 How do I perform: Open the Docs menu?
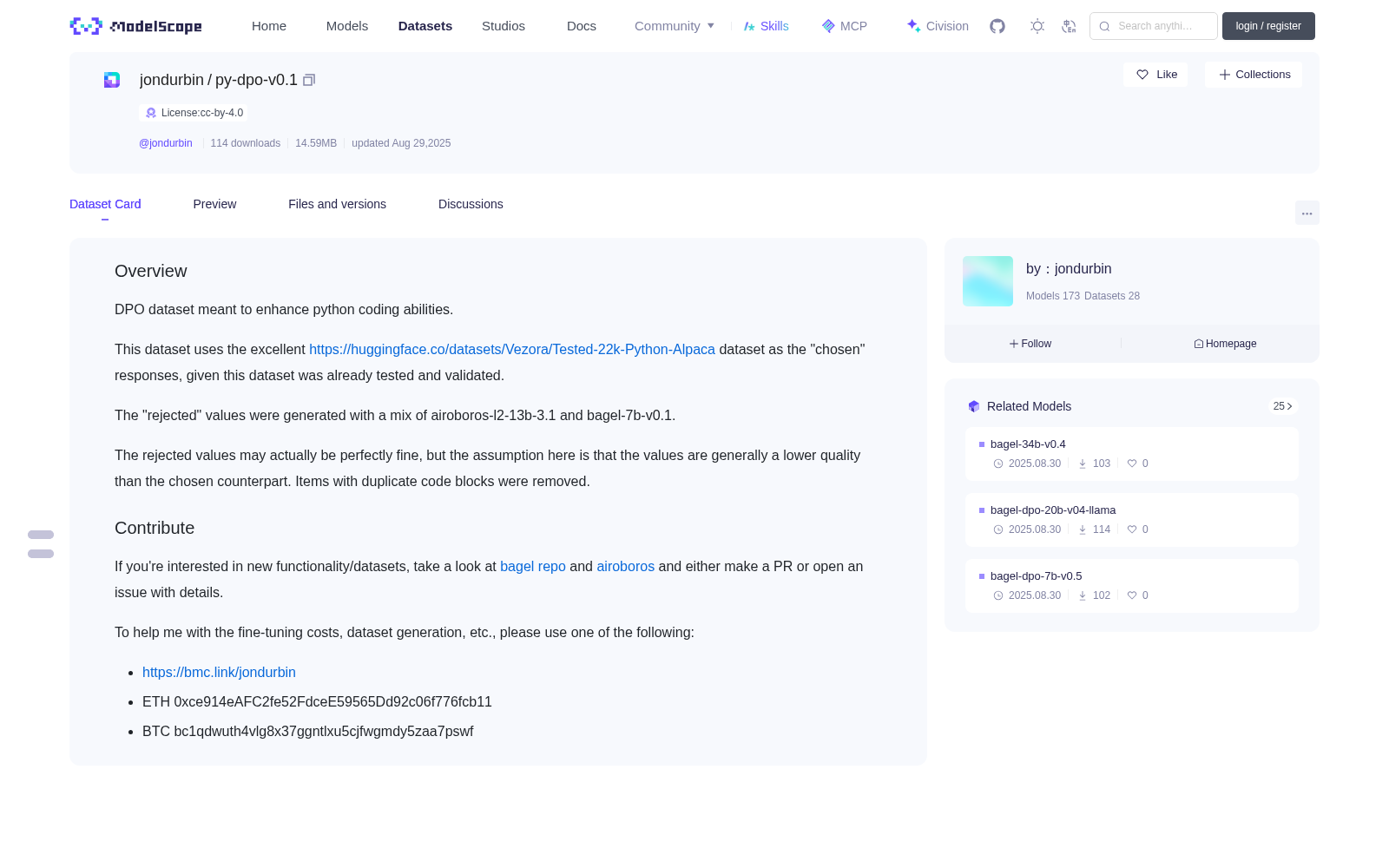(x=582, y=26)
